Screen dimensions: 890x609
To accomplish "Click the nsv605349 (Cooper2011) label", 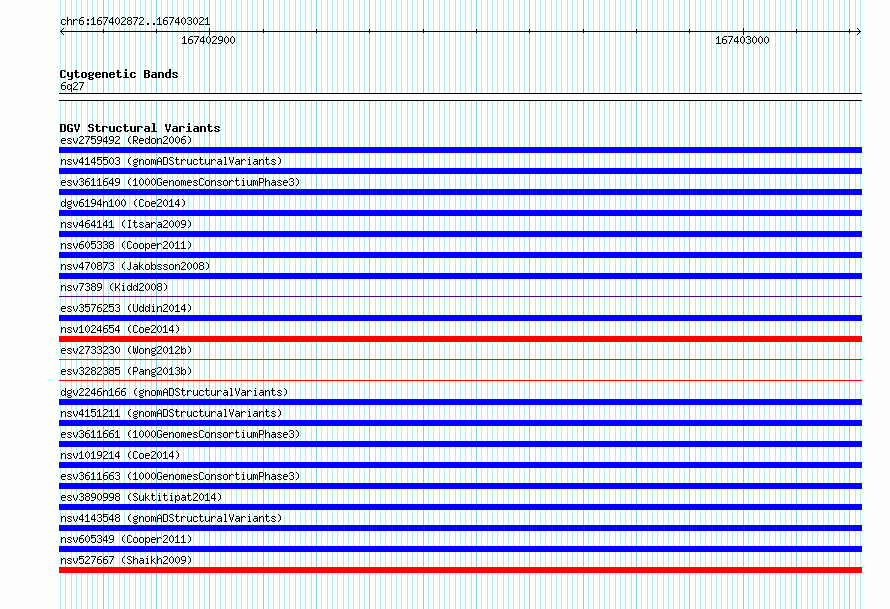I will [x=126, y=539].
